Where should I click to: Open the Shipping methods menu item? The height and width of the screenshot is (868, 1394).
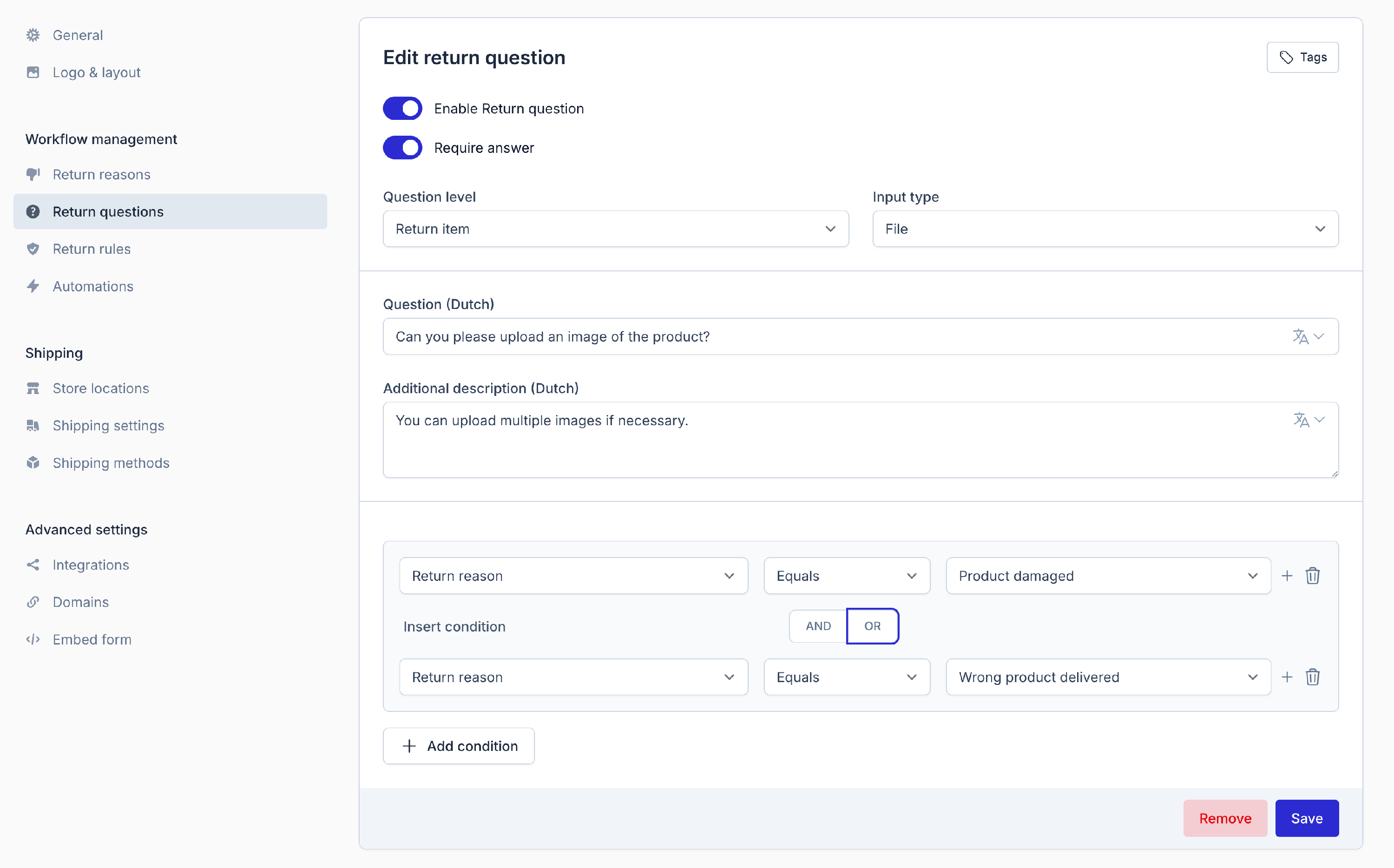tap(111, 463)
